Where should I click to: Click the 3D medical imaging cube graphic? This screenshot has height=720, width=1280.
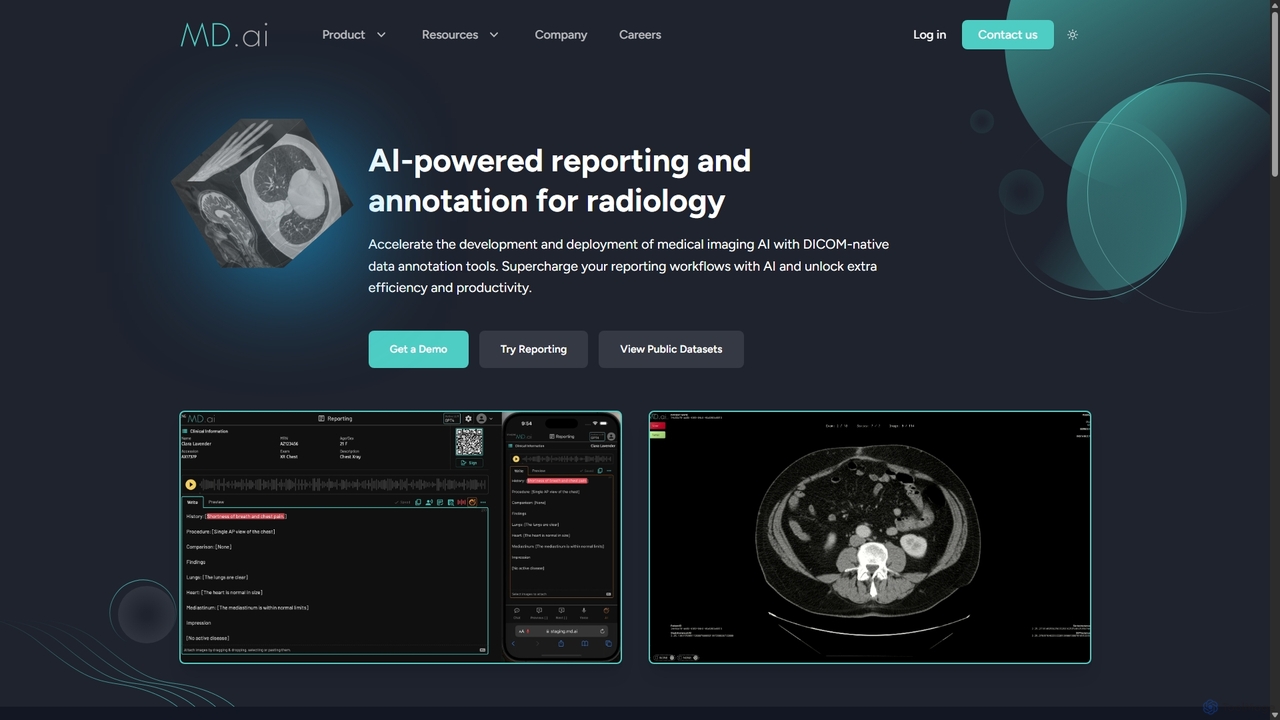pos(262,192)
